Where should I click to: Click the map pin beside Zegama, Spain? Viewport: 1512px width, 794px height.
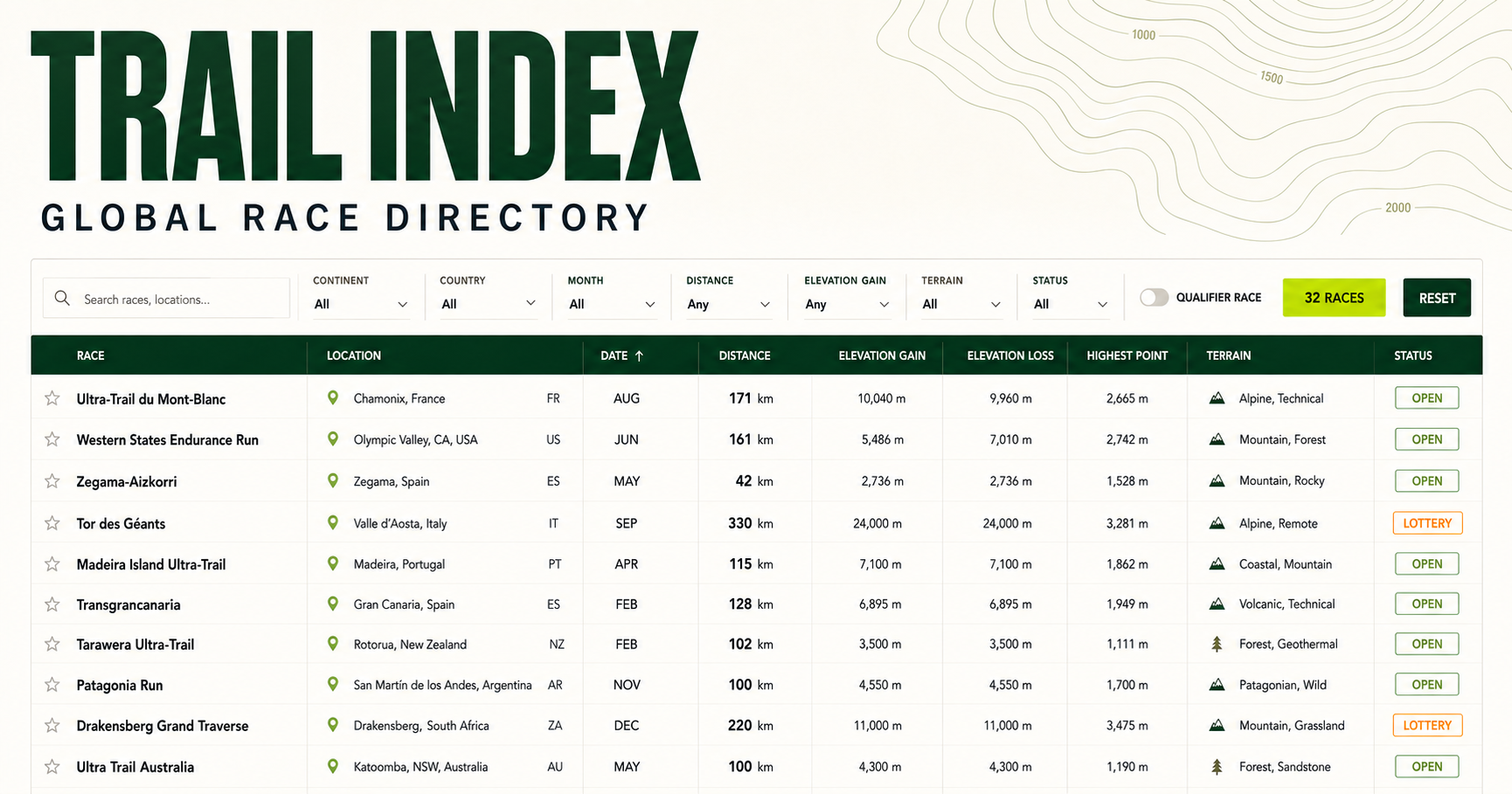(x=333, y=480)
